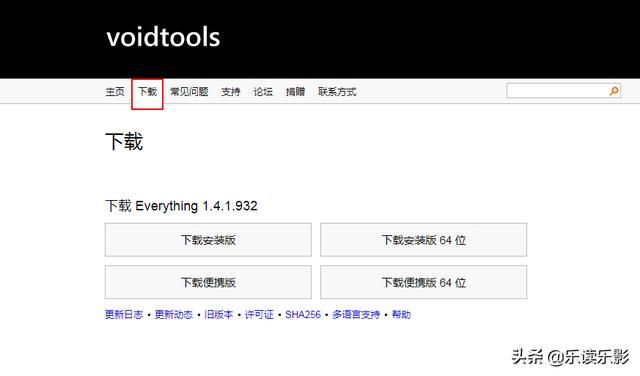Open the 多语言支持 language pack link
This screenshot has width=640, height=376.
(x=356, y=314)
